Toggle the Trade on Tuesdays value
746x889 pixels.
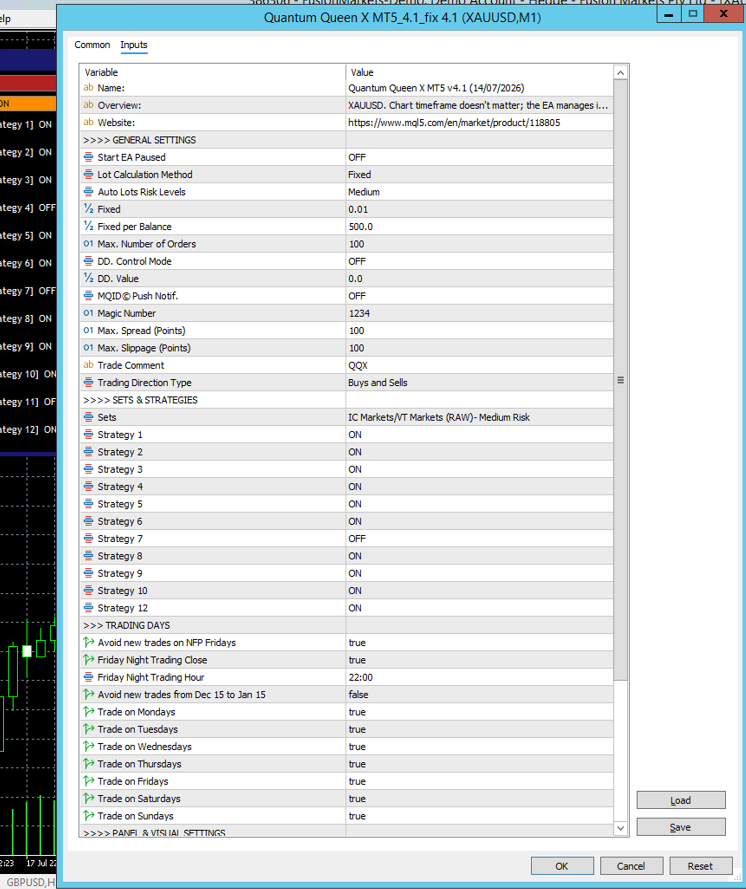[480, 729]
